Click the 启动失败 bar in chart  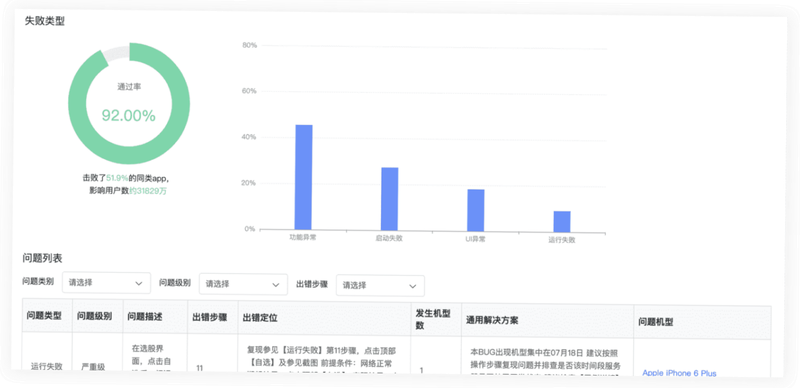[x=390, y=199]
